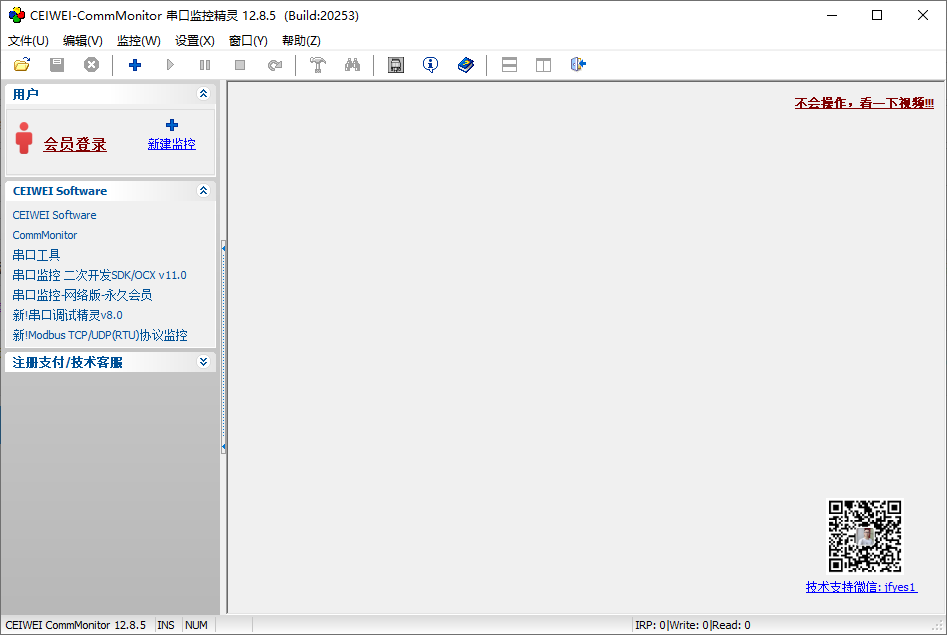
Task: Click the horizontal split window layout icon
Action: pyautogui.click(x=509, y=65)
